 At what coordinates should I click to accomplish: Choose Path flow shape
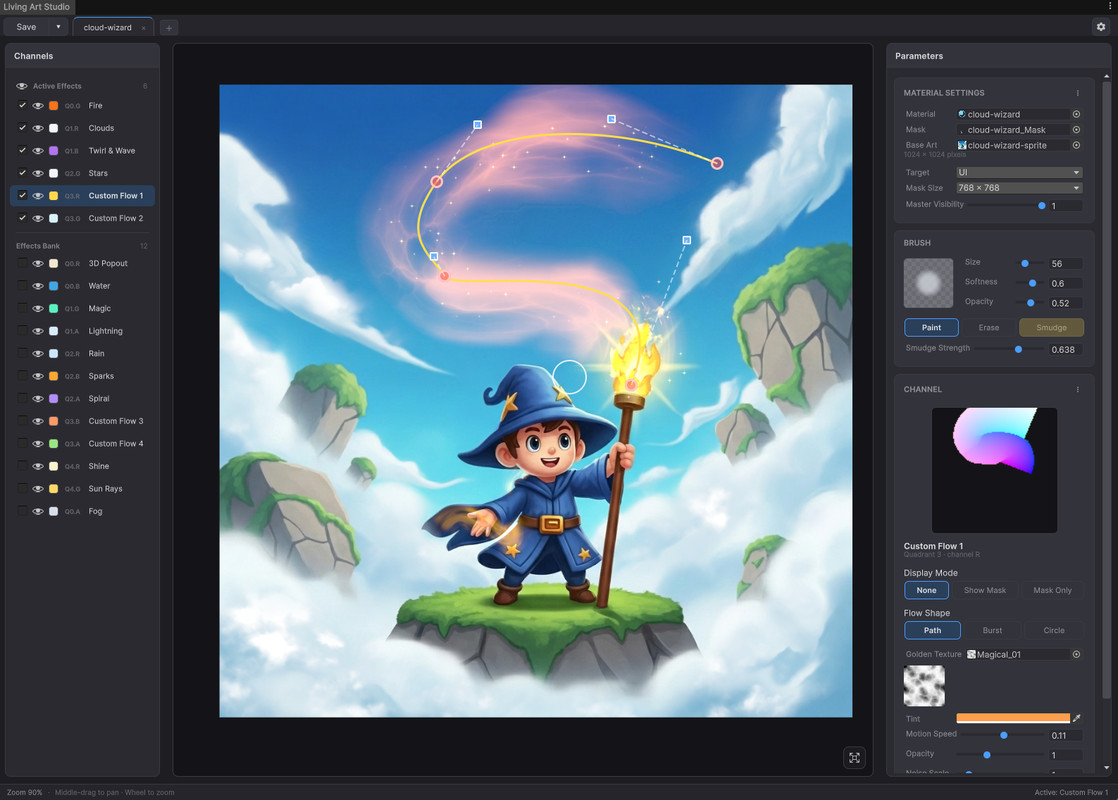(932, 630)
